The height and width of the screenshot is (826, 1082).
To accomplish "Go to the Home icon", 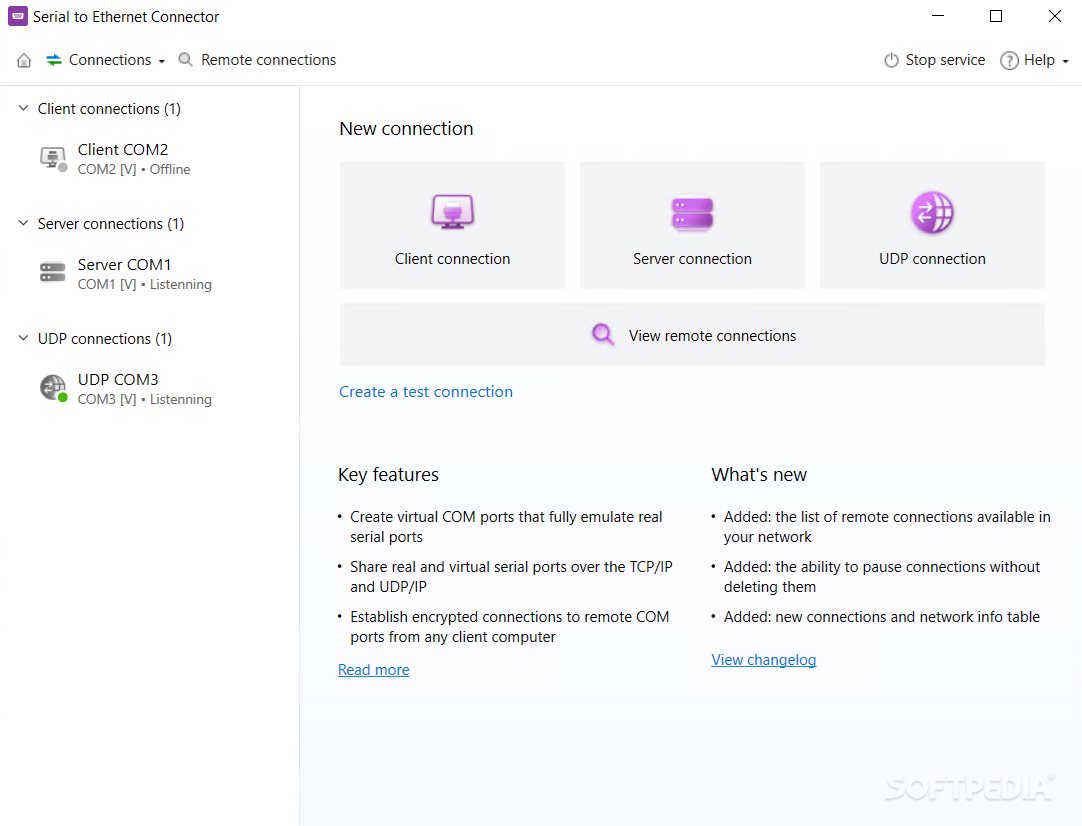I will tap(24, 60).
